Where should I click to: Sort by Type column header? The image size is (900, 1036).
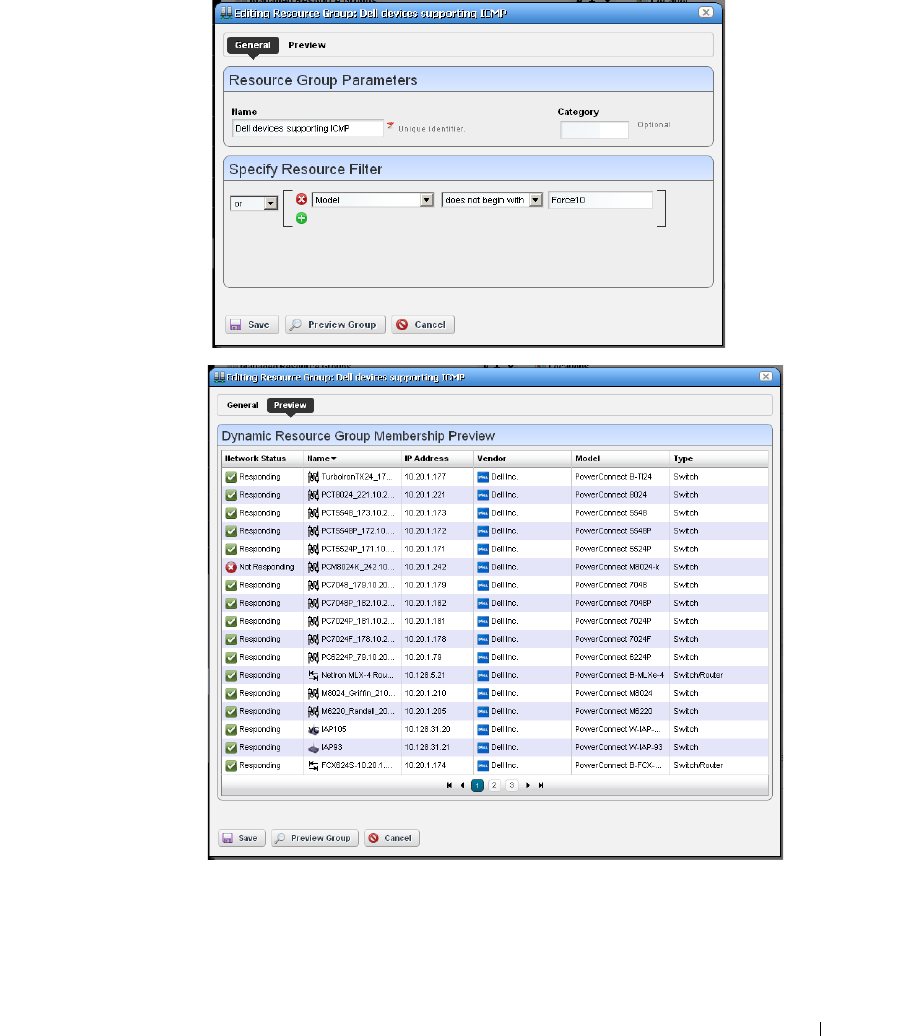click(718, 458)
